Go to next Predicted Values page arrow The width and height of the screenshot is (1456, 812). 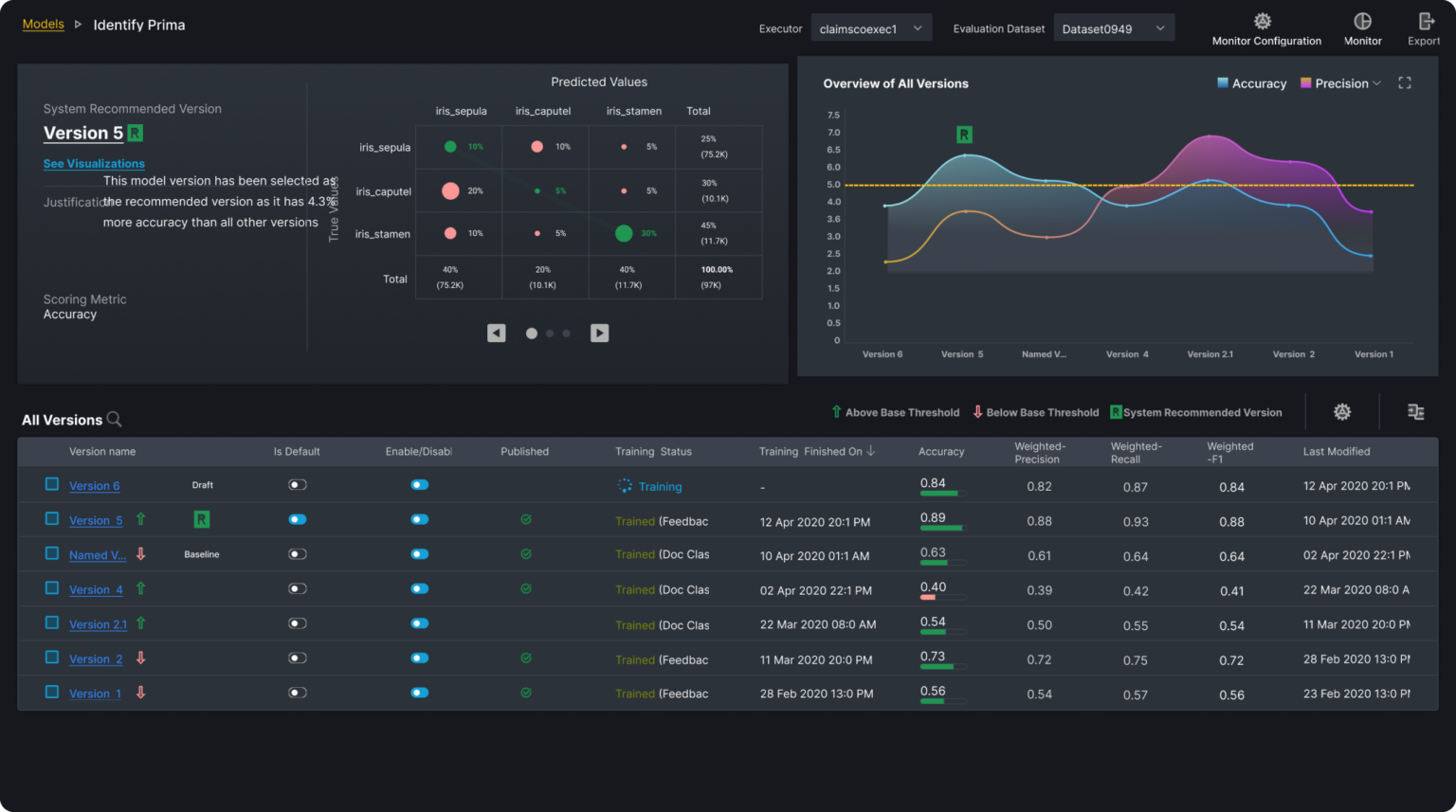coord(599,333)
